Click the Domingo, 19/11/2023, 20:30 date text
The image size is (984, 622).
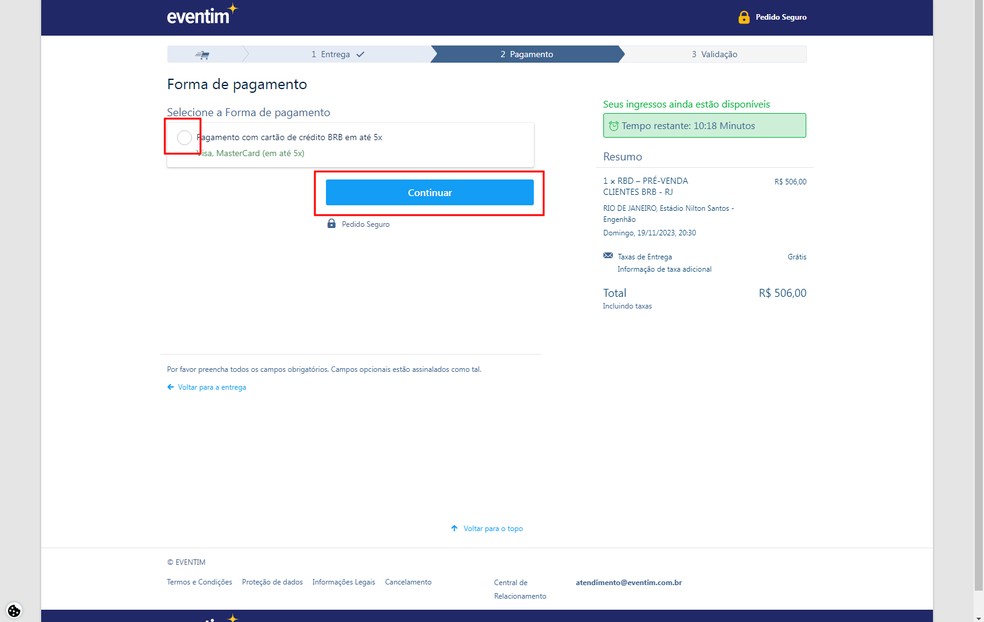649,233
